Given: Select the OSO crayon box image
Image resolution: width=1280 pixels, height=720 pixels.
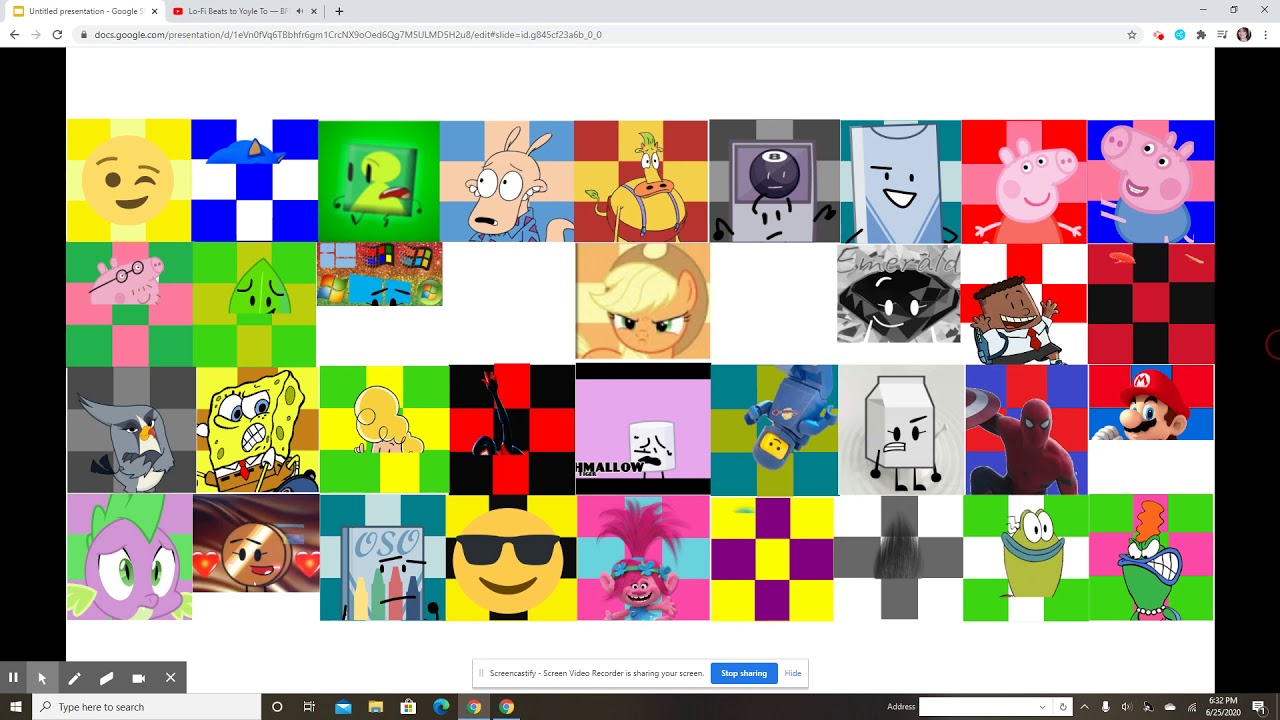Looking at the screenshot, I should click(x=382, y=558).
